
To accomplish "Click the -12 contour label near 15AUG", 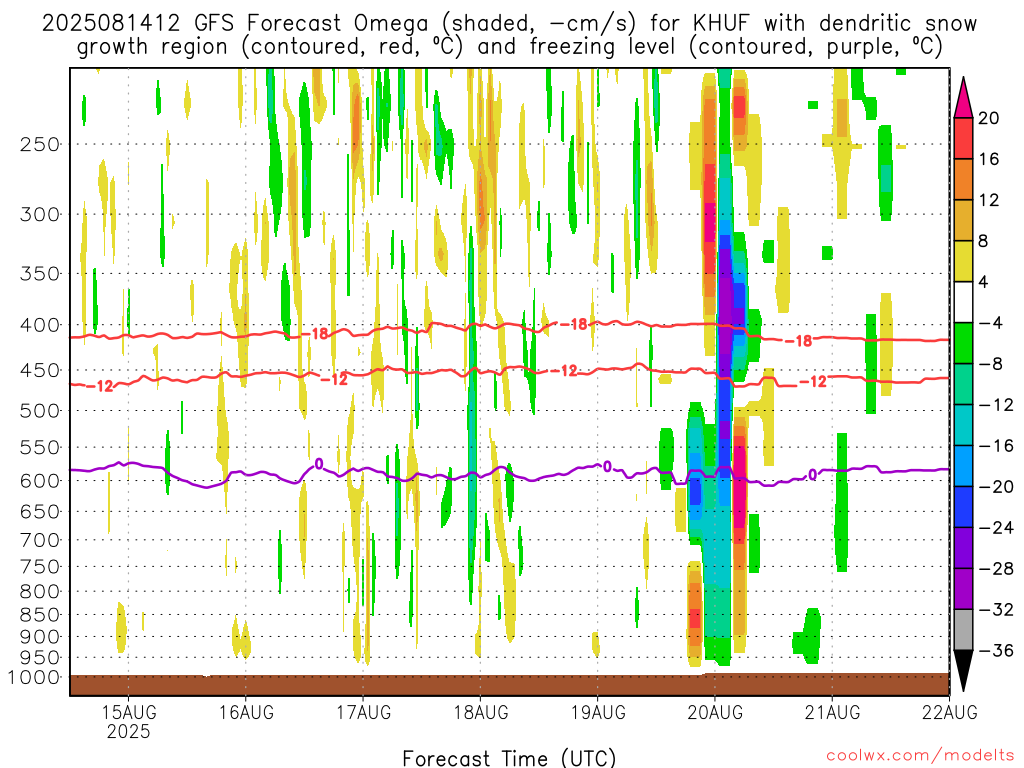I will 100,386.
